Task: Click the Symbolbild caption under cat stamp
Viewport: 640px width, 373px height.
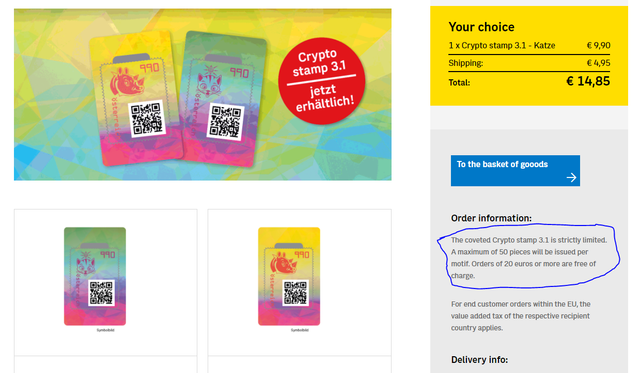Action: 105,330
